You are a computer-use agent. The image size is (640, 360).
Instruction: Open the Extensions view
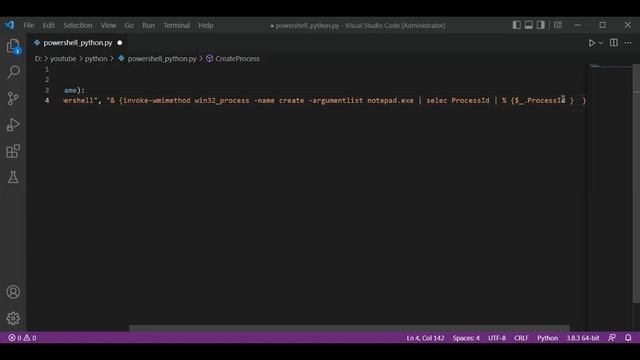tap(13, 151)
